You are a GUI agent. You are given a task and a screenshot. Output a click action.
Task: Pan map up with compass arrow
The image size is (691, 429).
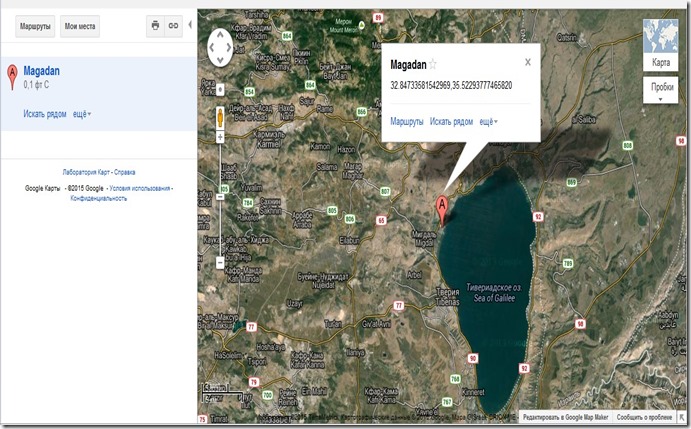pos(220,36)
